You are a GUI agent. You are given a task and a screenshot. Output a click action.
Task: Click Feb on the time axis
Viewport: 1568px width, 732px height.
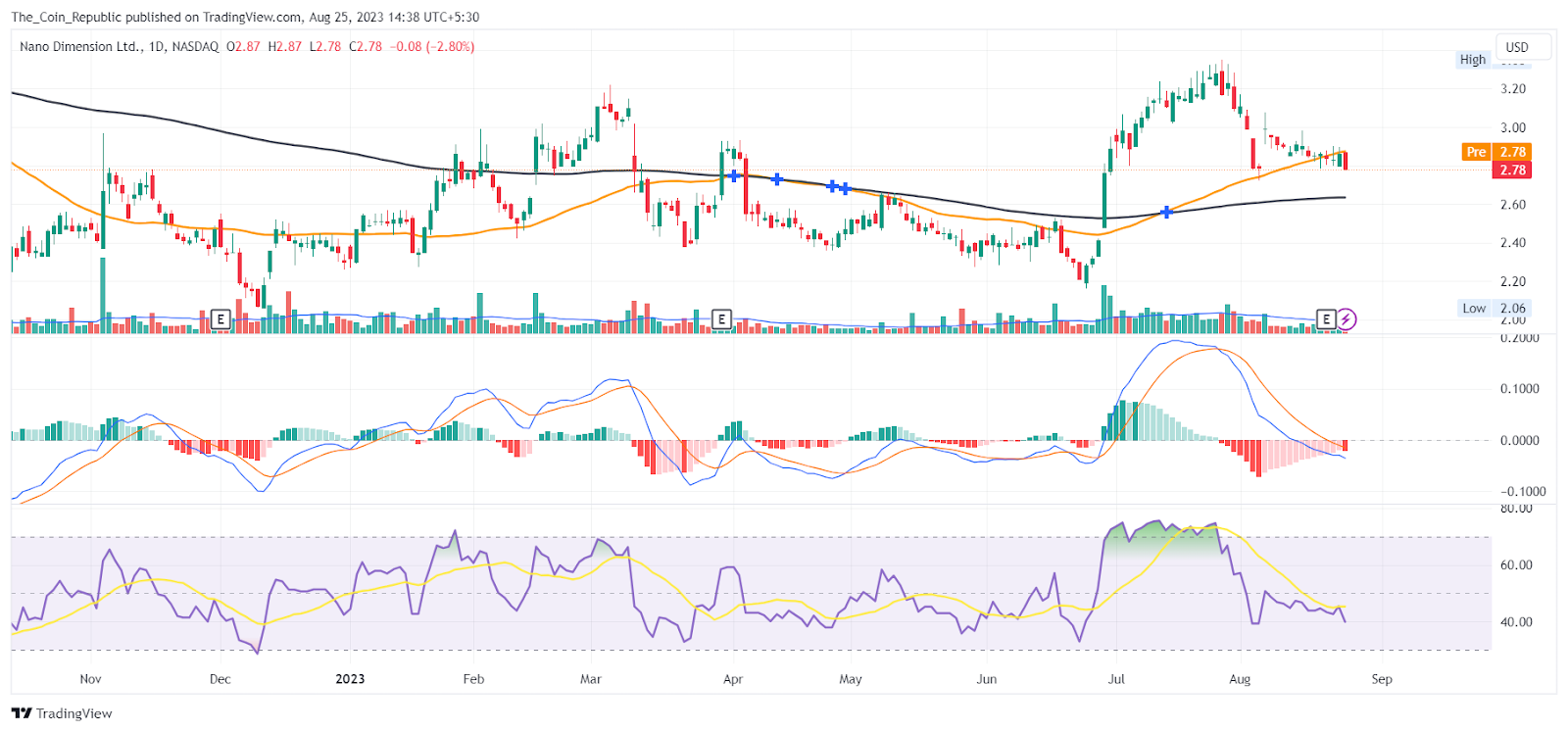(x=473, y=679)
